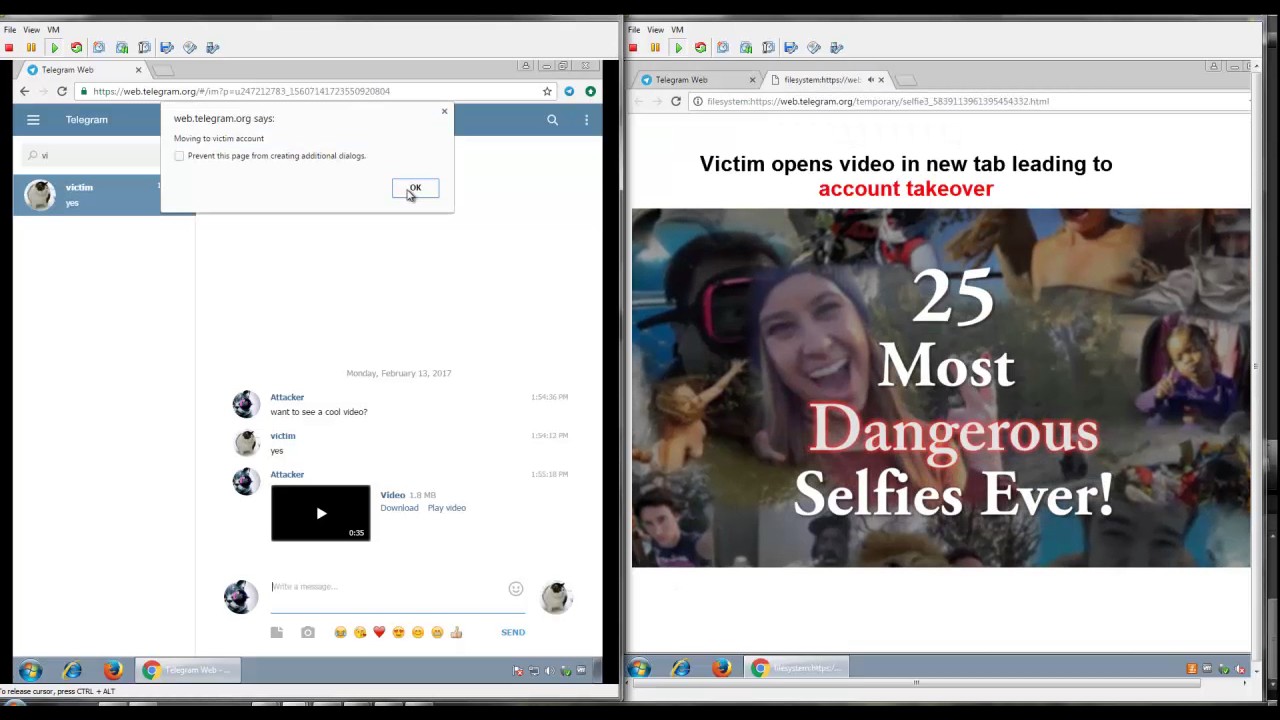Click the file attach icon below message box
Image resolution: width=1280 pixels, height=720 pixels.
277,632
